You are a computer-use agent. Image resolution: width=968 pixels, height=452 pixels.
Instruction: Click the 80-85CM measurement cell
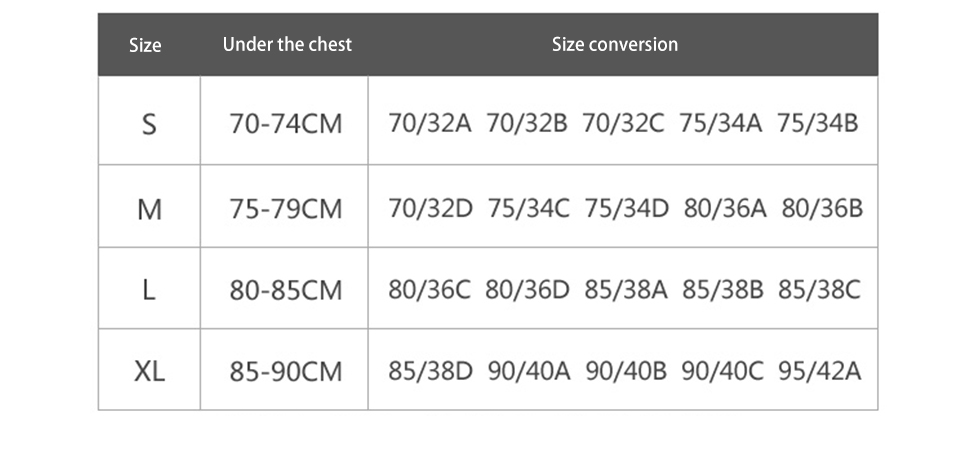tap(285, 290)
